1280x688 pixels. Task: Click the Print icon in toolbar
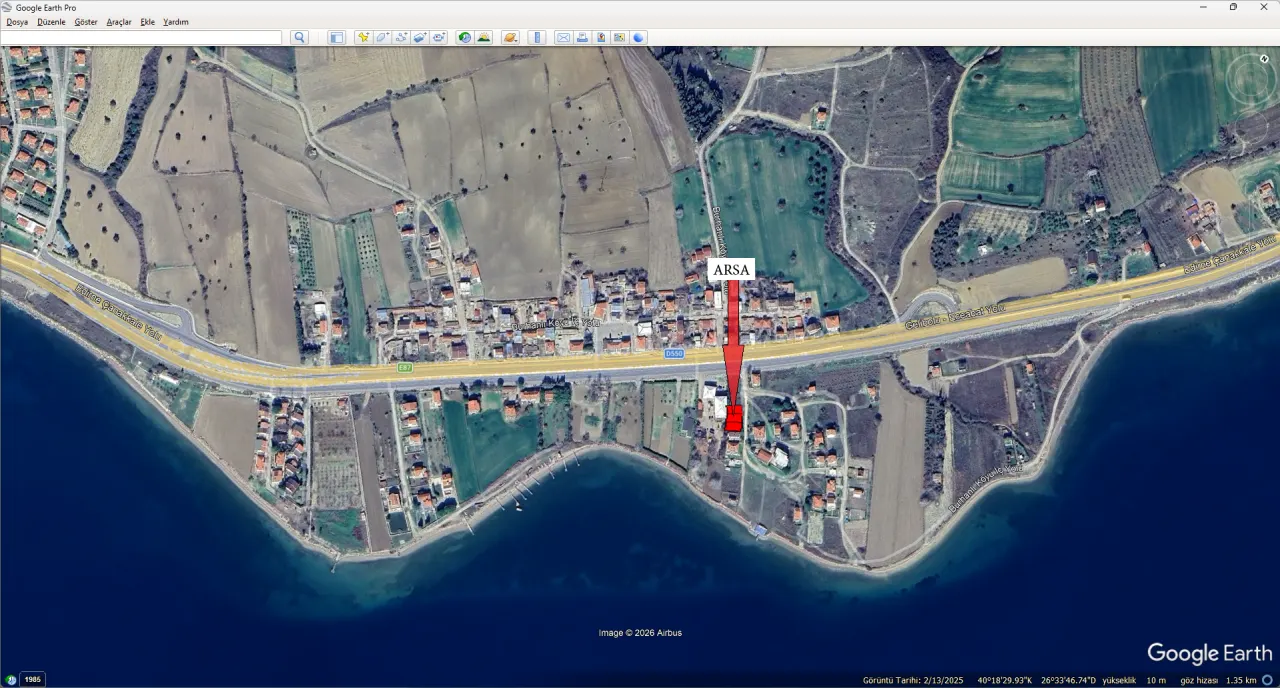pyautogui.click(x=582, y=37)
